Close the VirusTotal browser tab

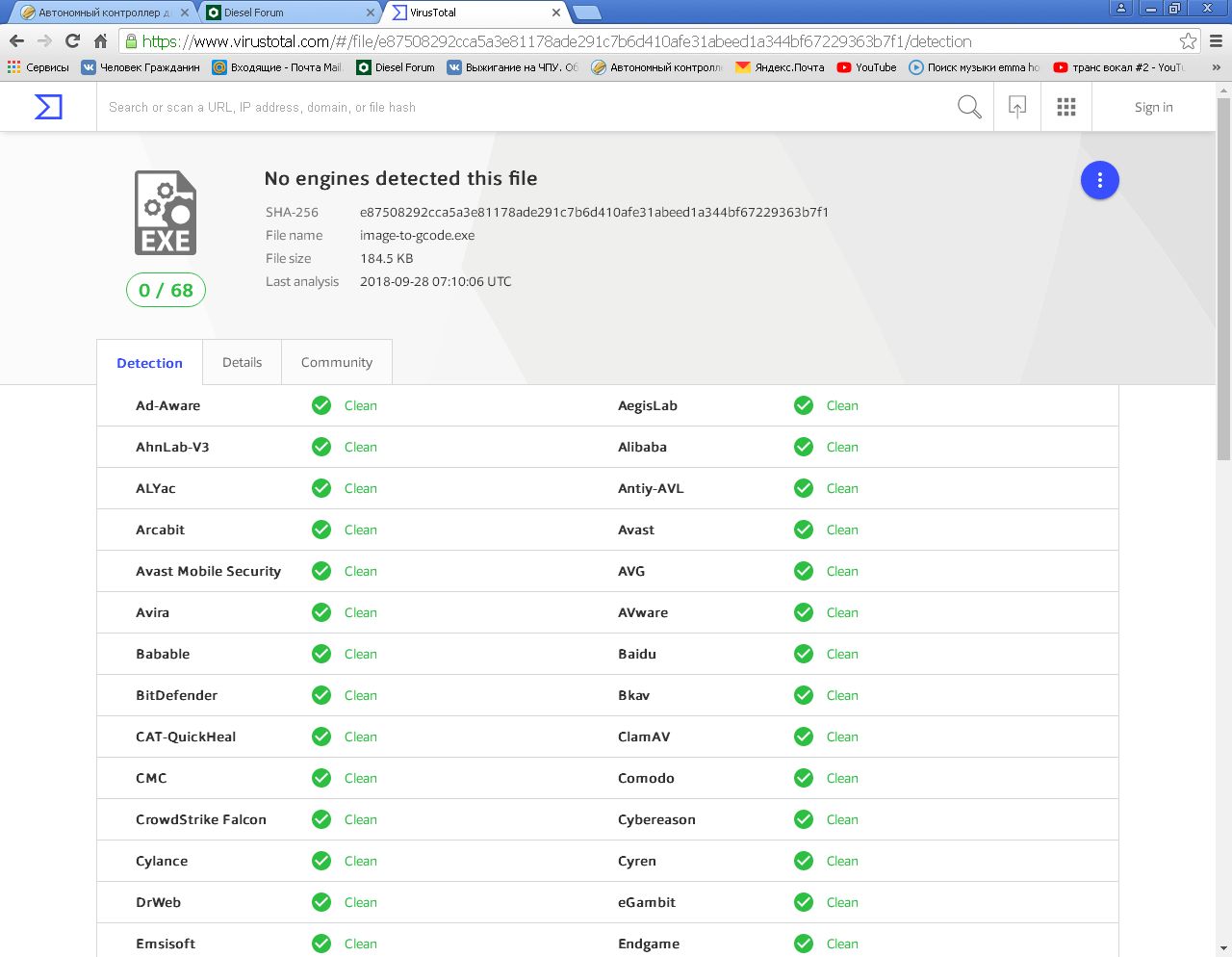555,13
